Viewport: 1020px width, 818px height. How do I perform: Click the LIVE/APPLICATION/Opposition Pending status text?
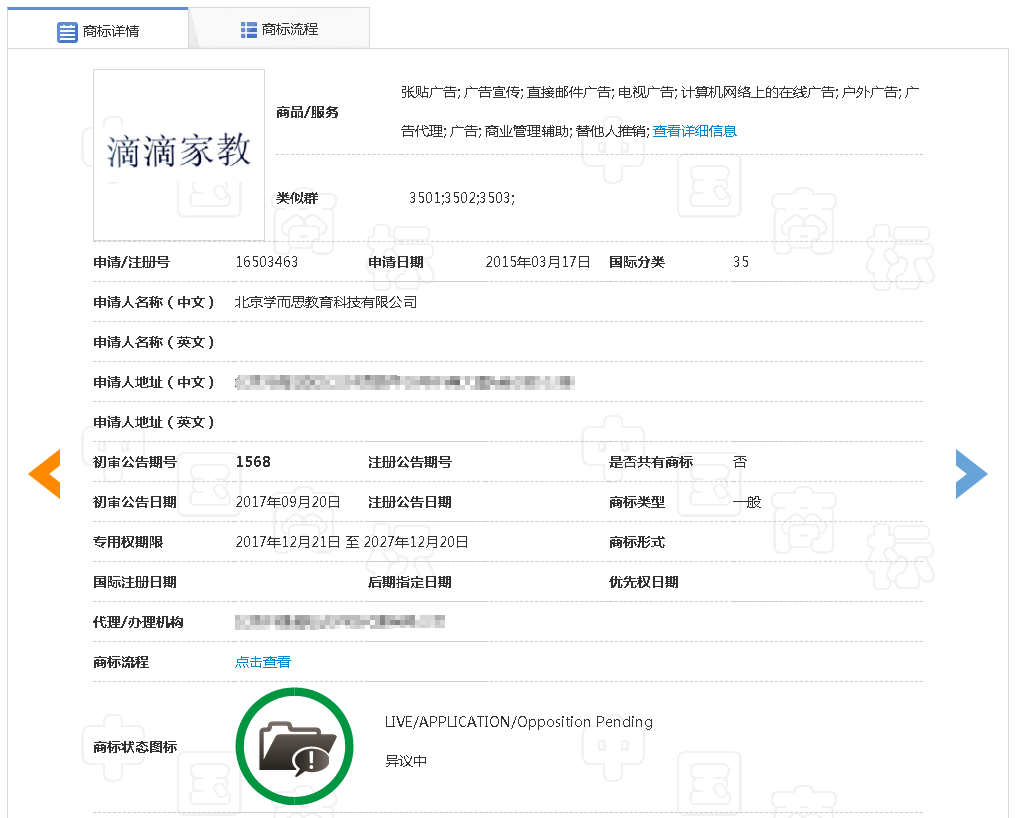(x=518, y=722)
